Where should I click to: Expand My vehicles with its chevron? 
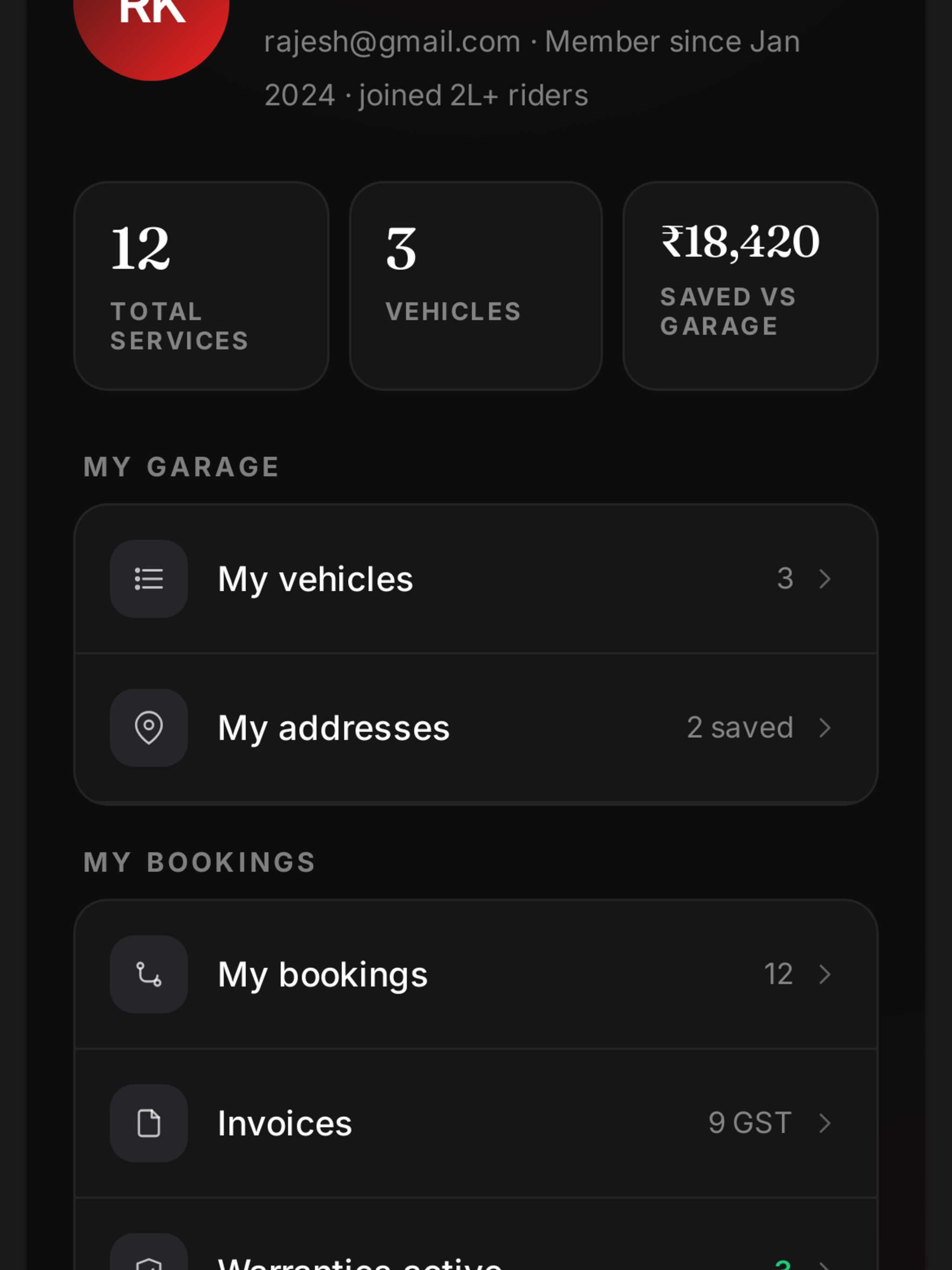pyautogui.click(x=825, y=579)
